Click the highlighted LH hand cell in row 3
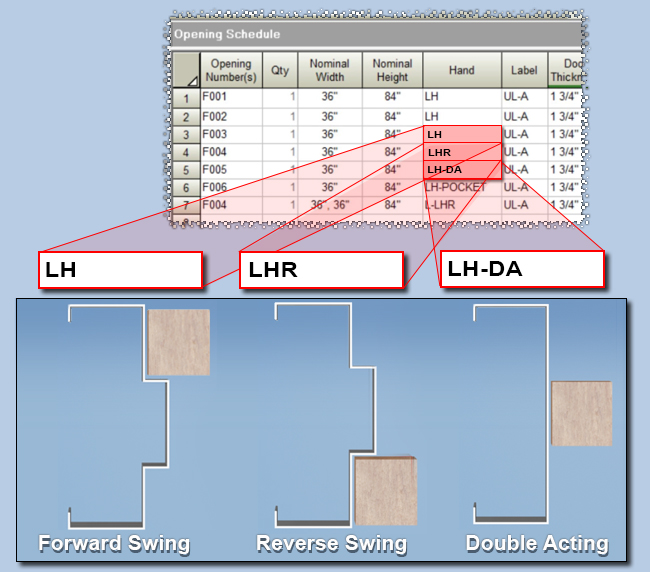This screenshot has width=650, height=572. [x=462, y=134]
